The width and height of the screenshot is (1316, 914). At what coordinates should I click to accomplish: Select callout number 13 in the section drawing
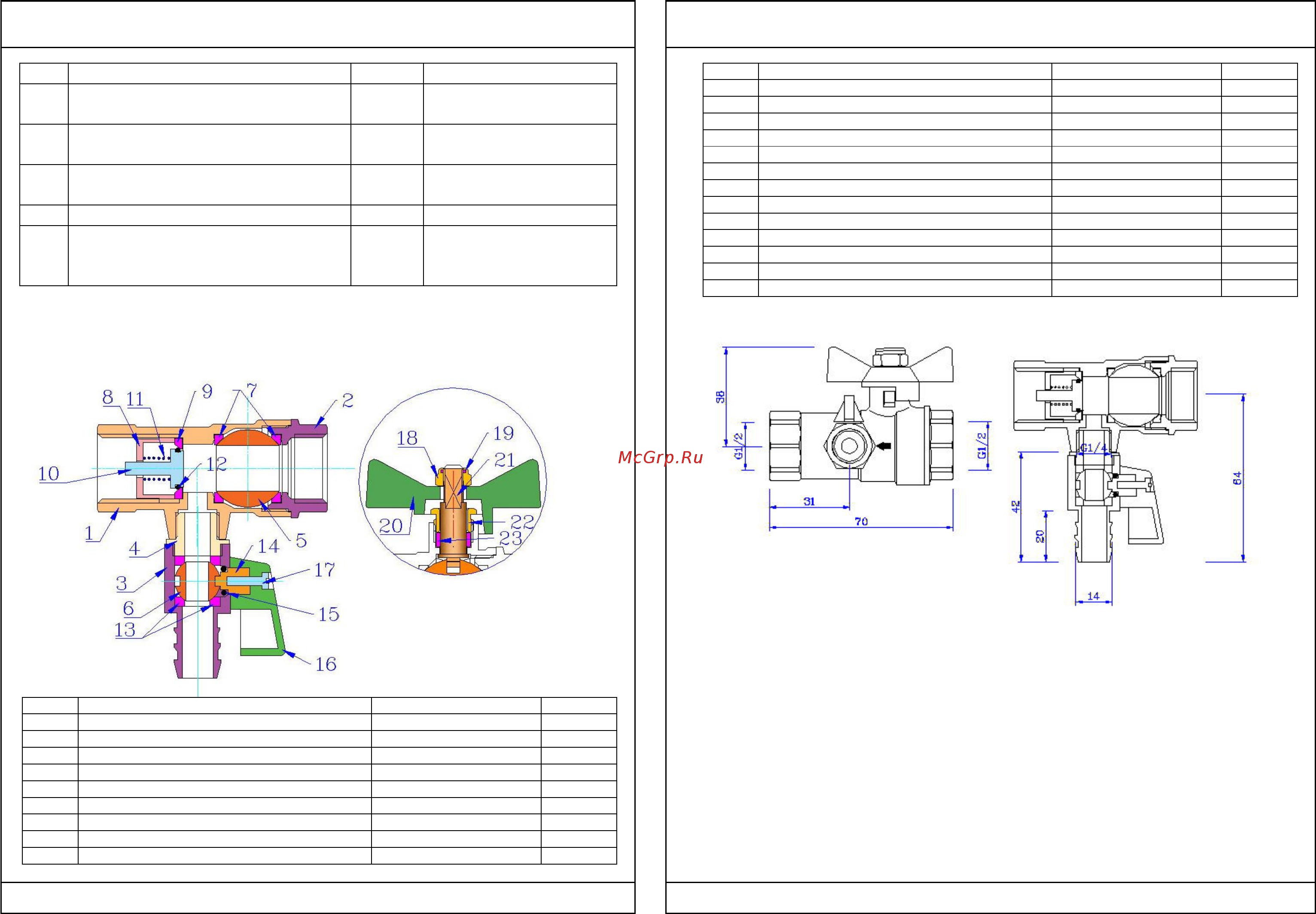click(x=125, y=630)
